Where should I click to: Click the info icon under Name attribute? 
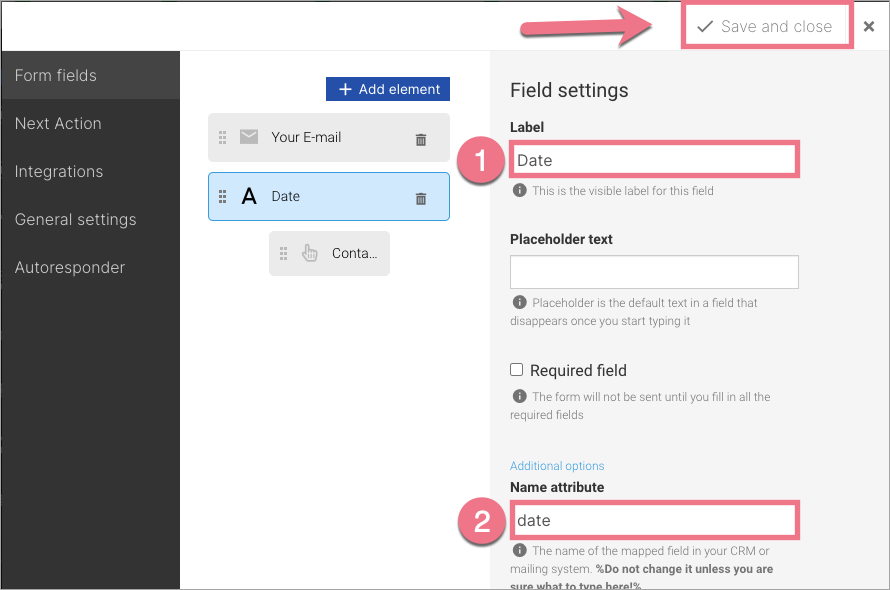[x=519, y=550]
